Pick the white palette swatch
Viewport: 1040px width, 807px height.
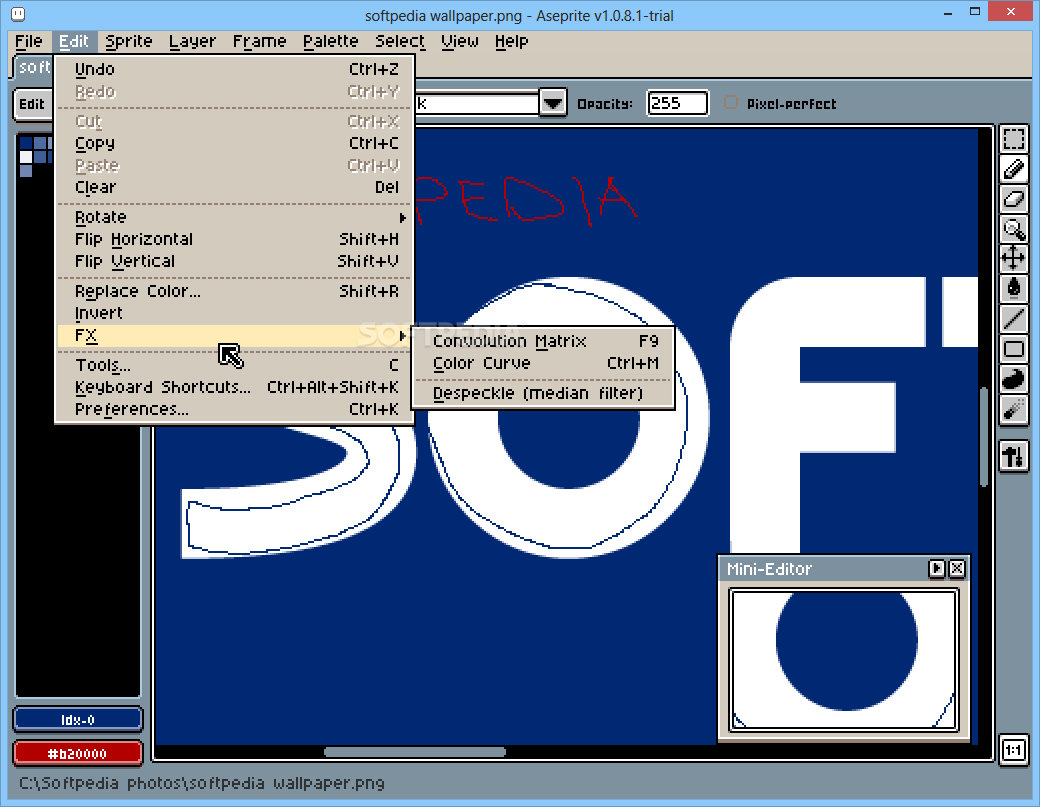pyautogui.click(x=26, y=157)
